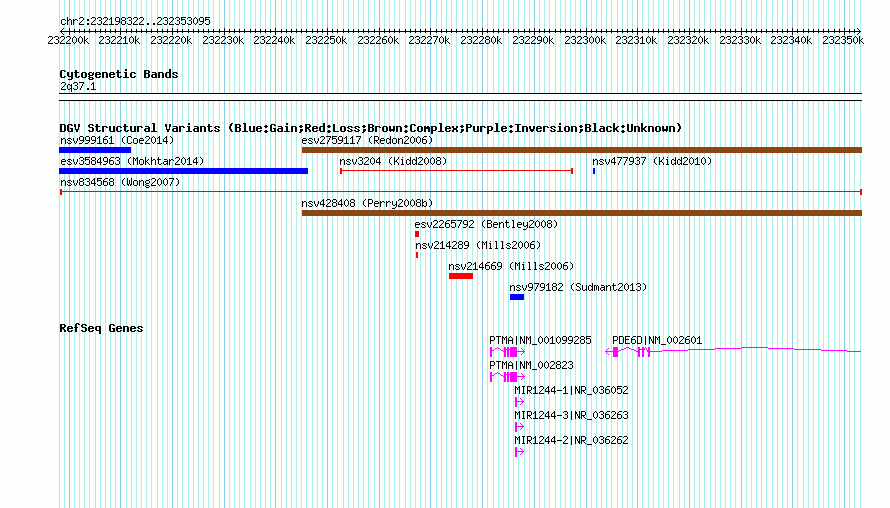Click the brown esv2759117 complex bar

[x=582, y=150]
